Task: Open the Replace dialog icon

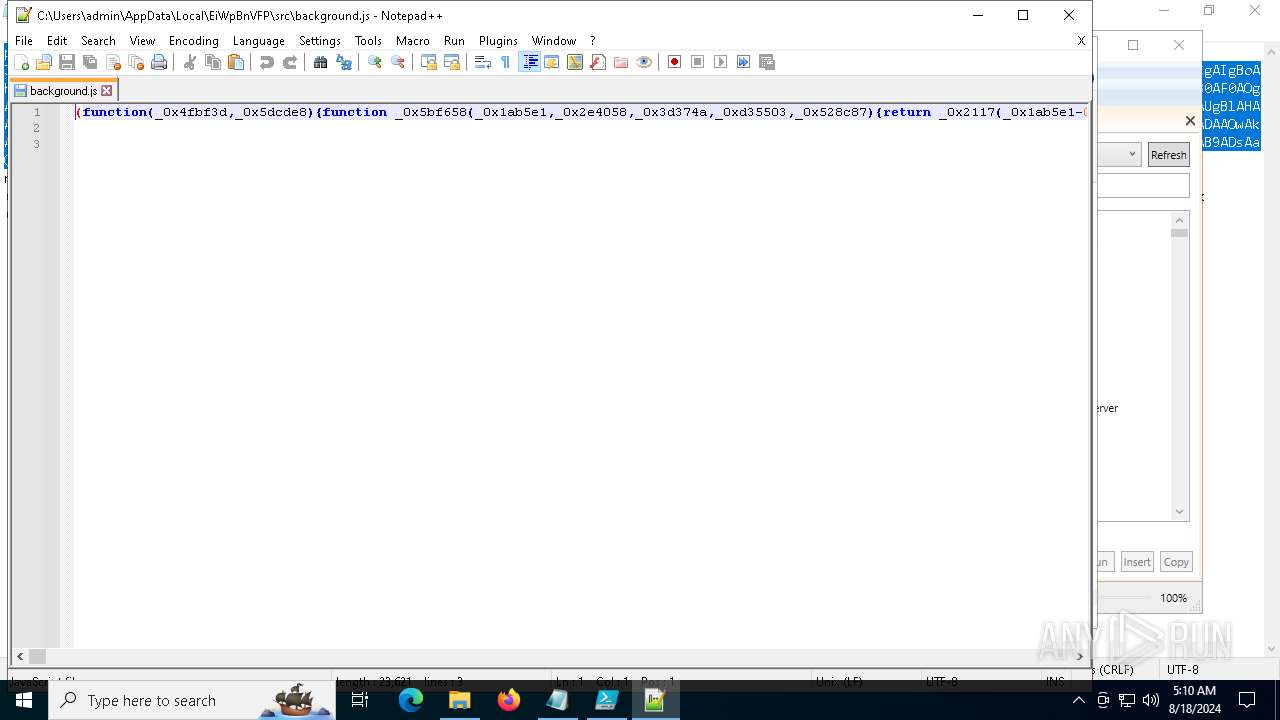Action: pyautogui.click(x=344, y=62)
